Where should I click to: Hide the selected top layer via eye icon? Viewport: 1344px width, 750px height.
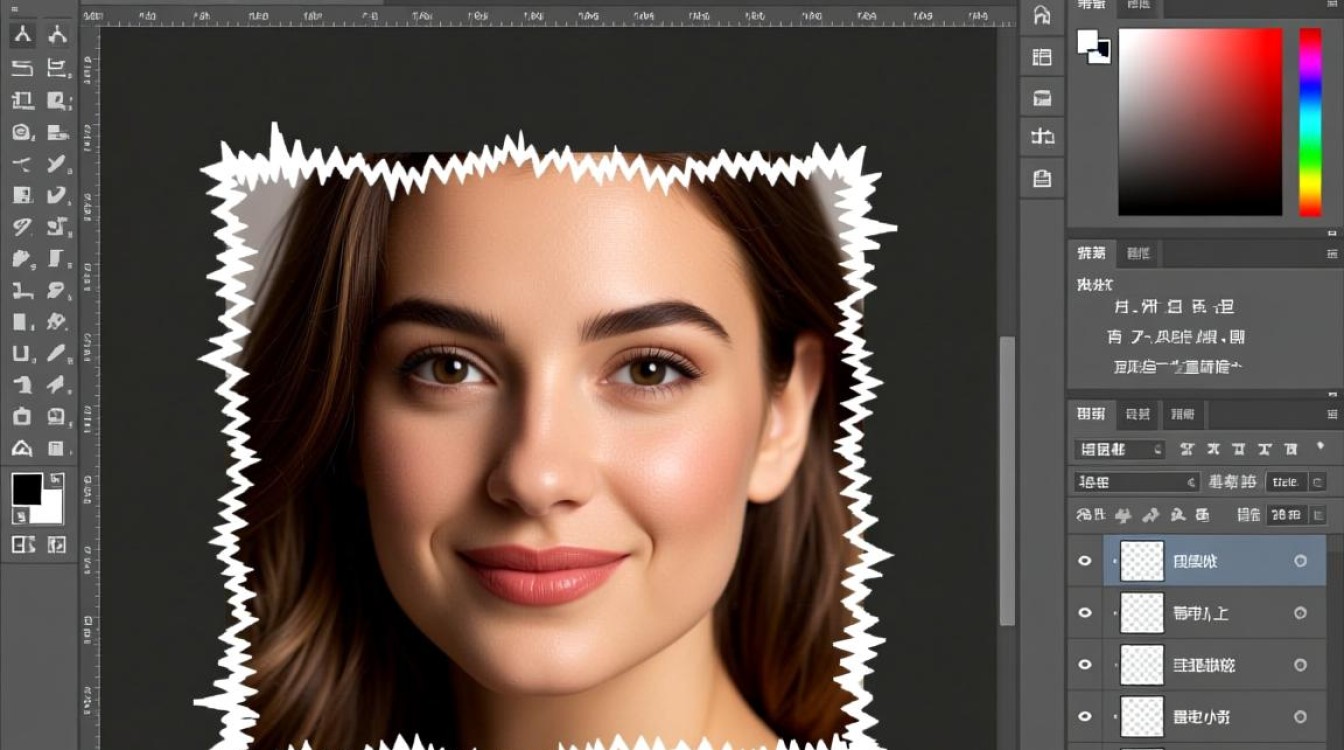tap(1085, 561)
